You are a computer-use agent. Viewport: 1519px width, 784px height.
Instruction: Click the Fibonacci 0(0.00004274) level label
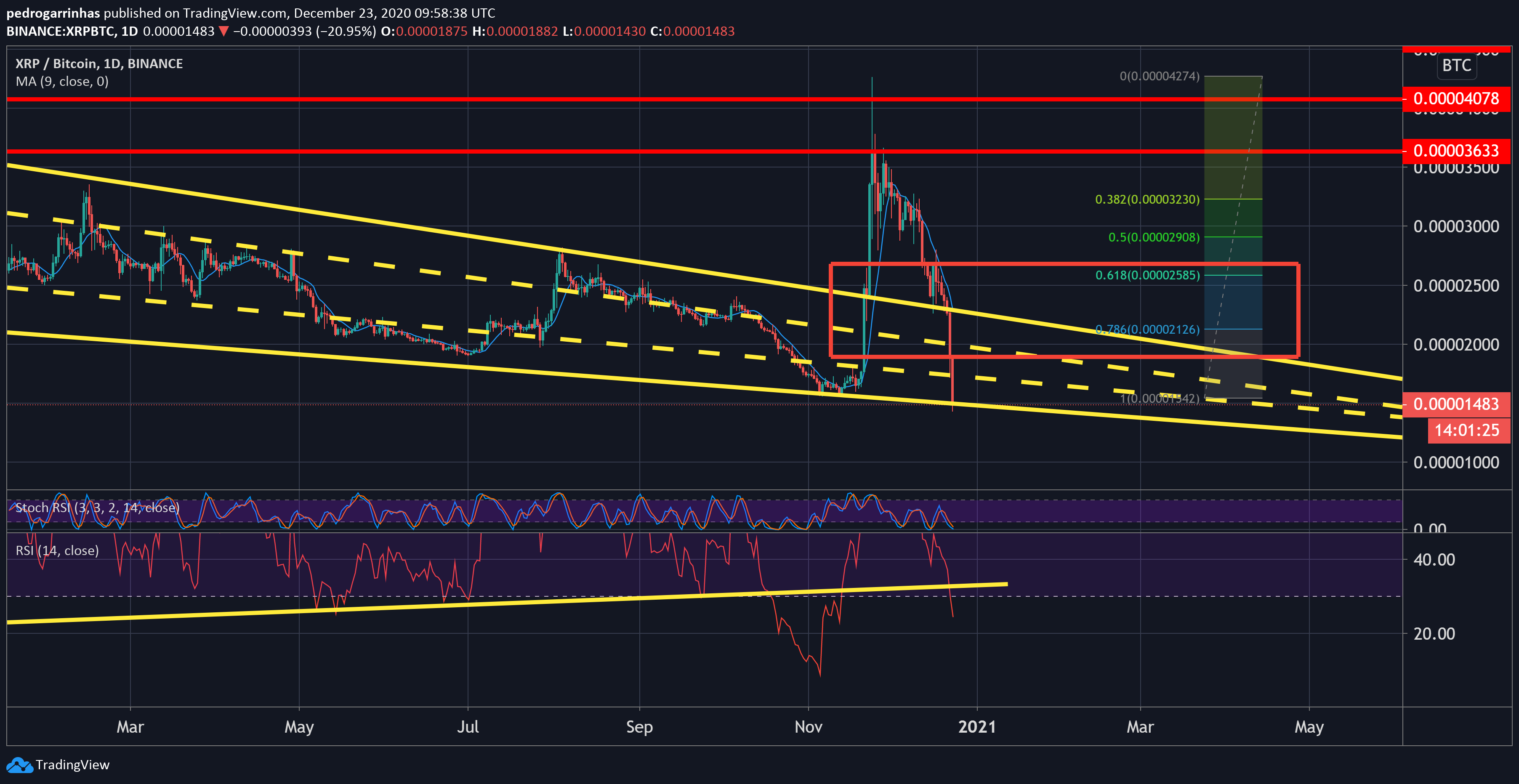(1159, 76)
